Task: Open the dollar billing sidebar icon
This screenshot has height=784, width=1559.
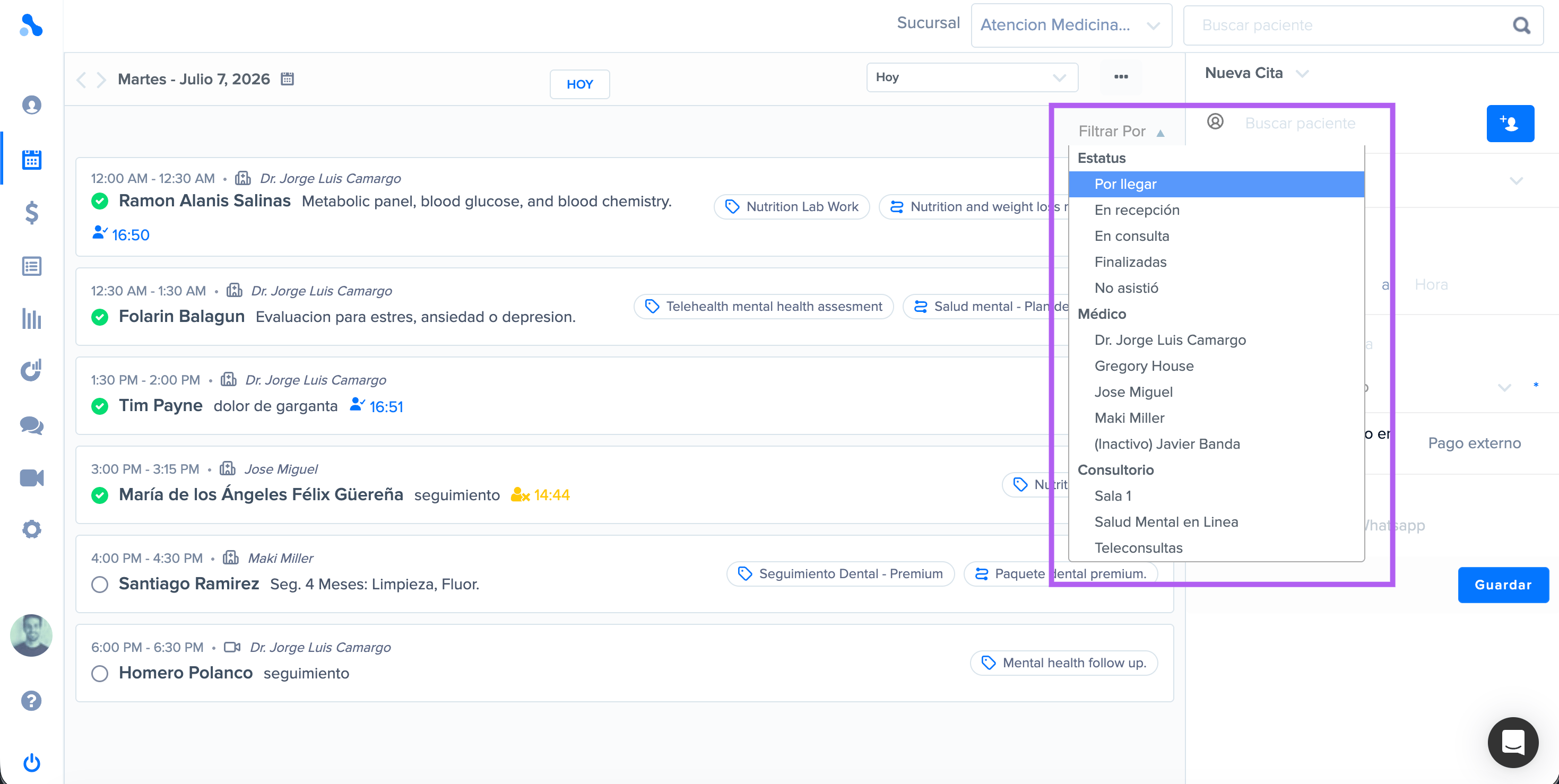Action: click(31, 213)
